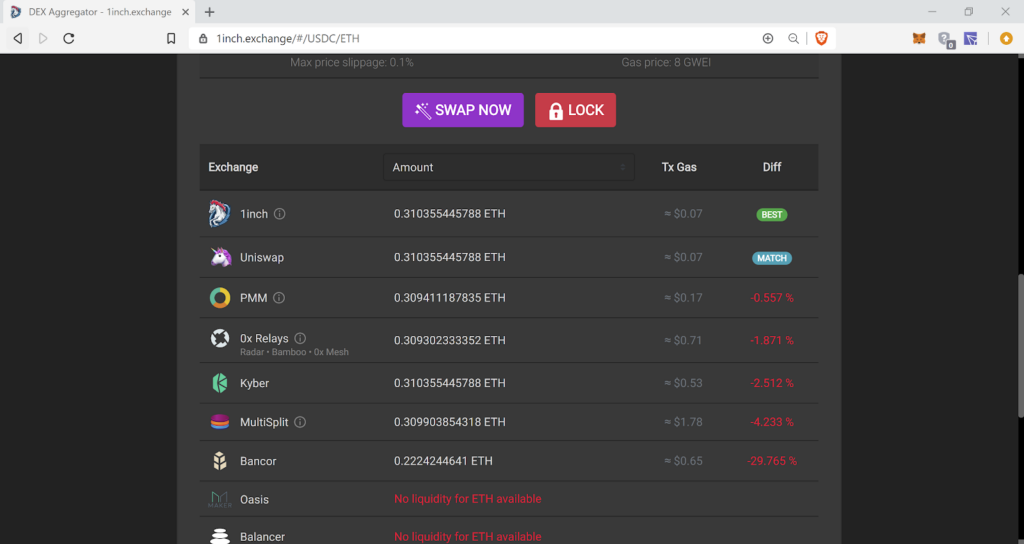The width and height of the screenshot is (1024, 544).
Task: Click the page vertical scrollbar
Action: (1019, 345)
